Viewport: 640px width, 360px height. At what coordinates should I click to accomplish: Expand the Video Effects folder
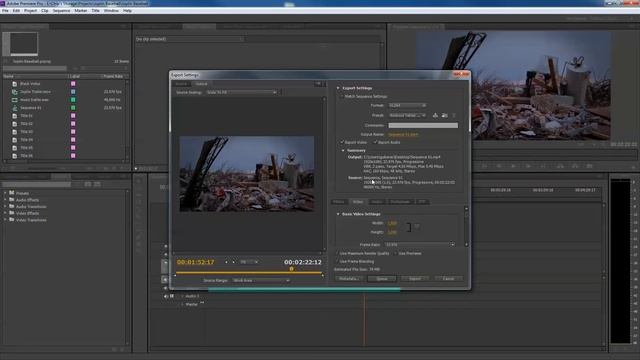(x=5, y=213)
